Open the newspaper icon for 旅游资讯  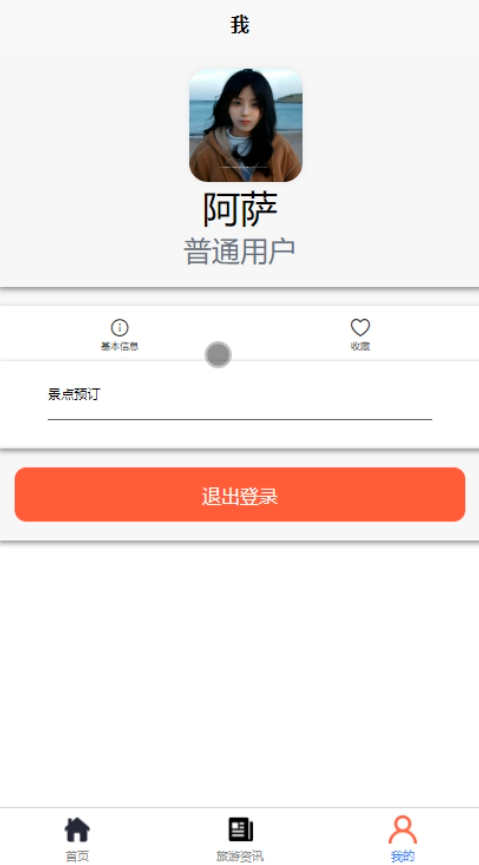241,830
